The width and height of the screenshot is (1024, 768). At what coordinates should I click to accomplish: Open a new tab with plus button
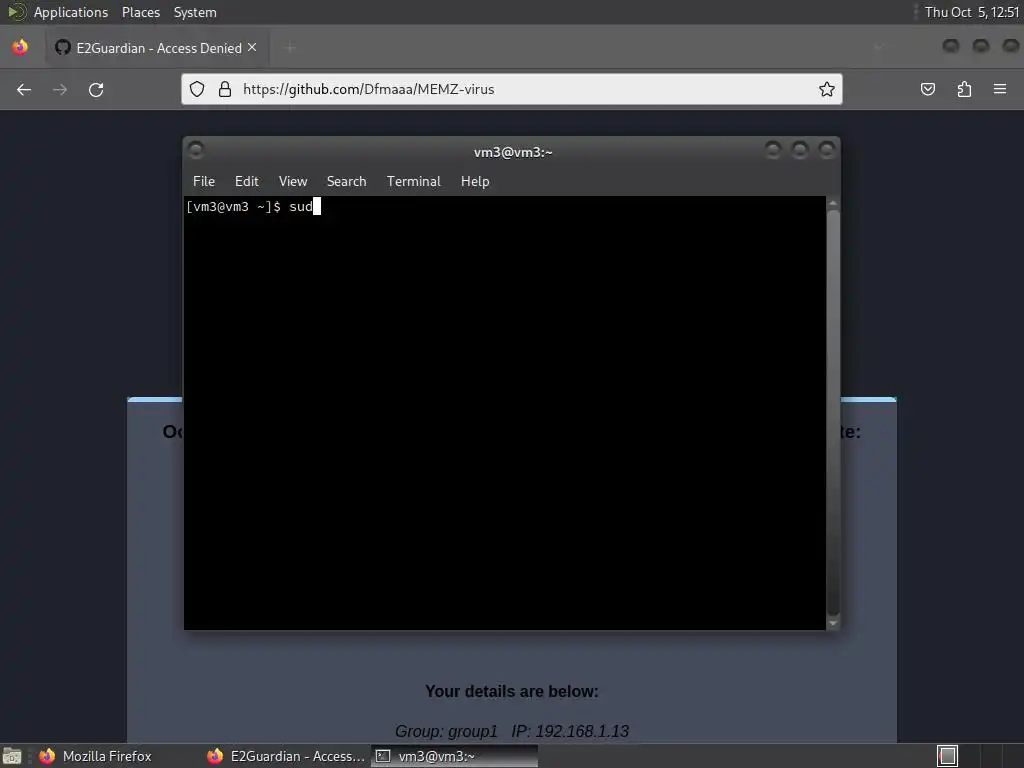click(x=290, y=48)
